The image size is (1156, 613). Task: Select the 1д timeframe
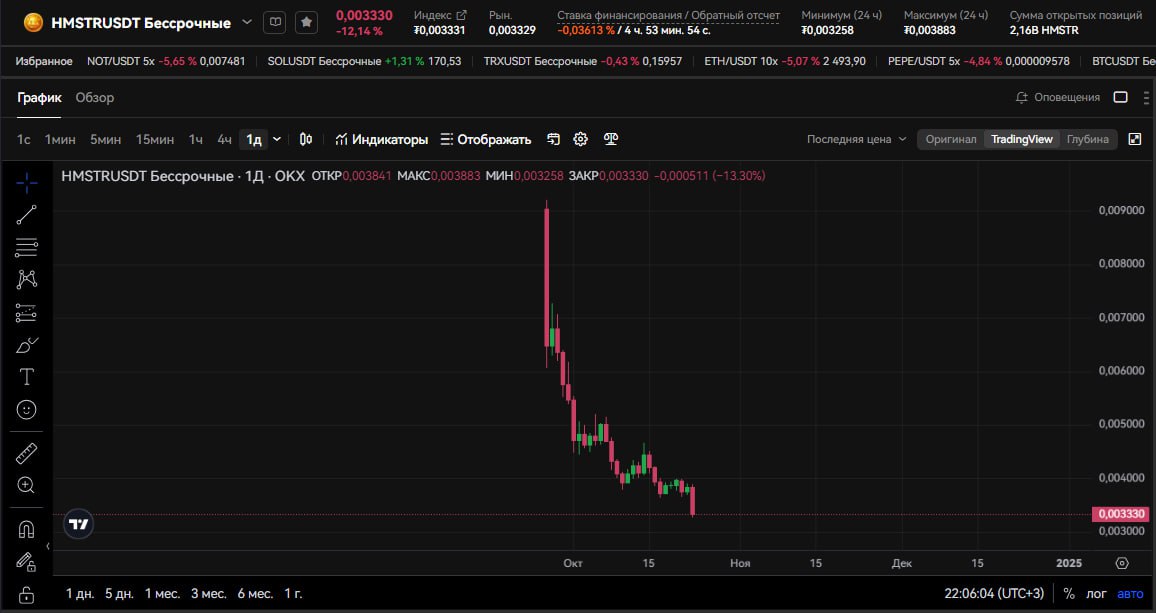[254, 139]
